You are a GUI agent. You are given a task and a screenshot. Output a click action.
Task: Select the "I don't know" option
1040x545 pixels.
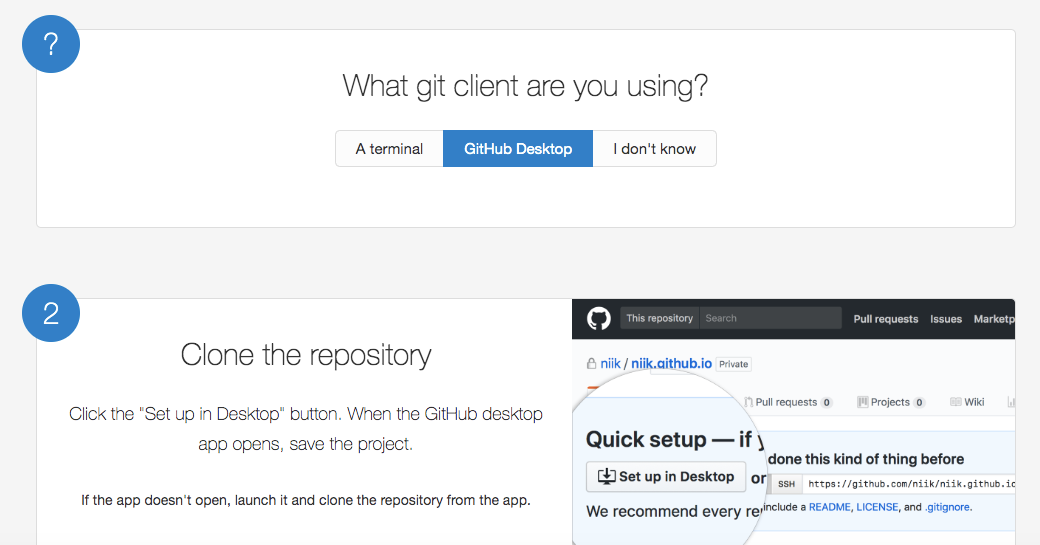(655, 149)
